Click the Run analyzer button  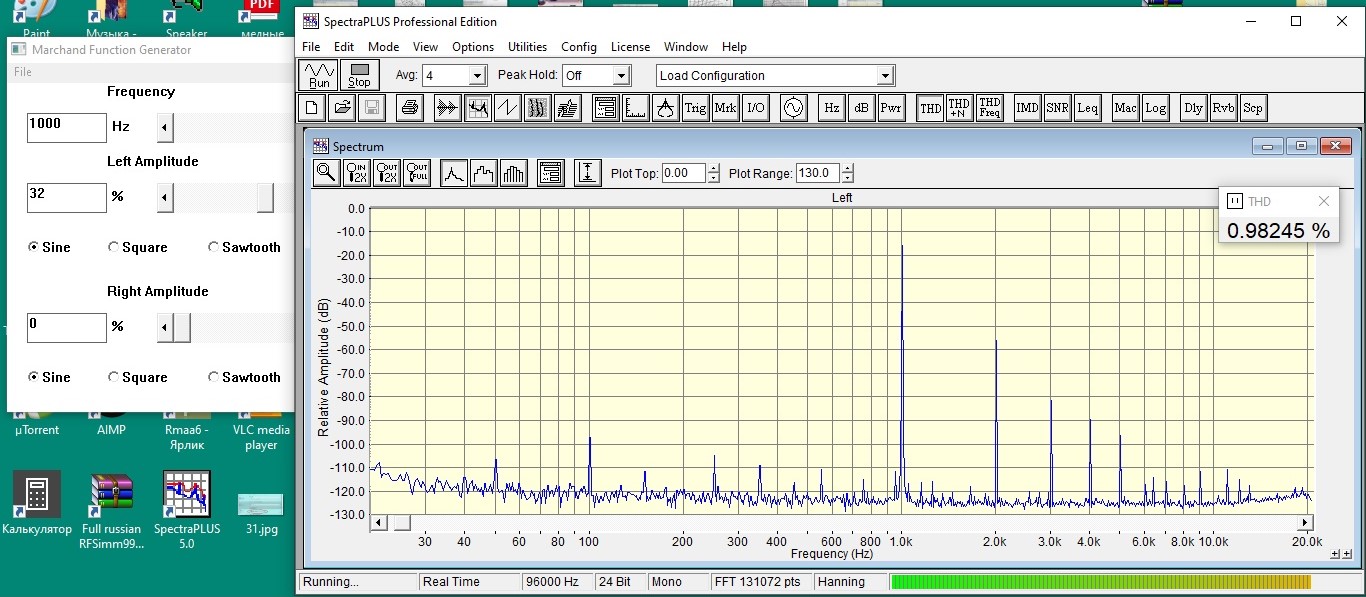319,75
